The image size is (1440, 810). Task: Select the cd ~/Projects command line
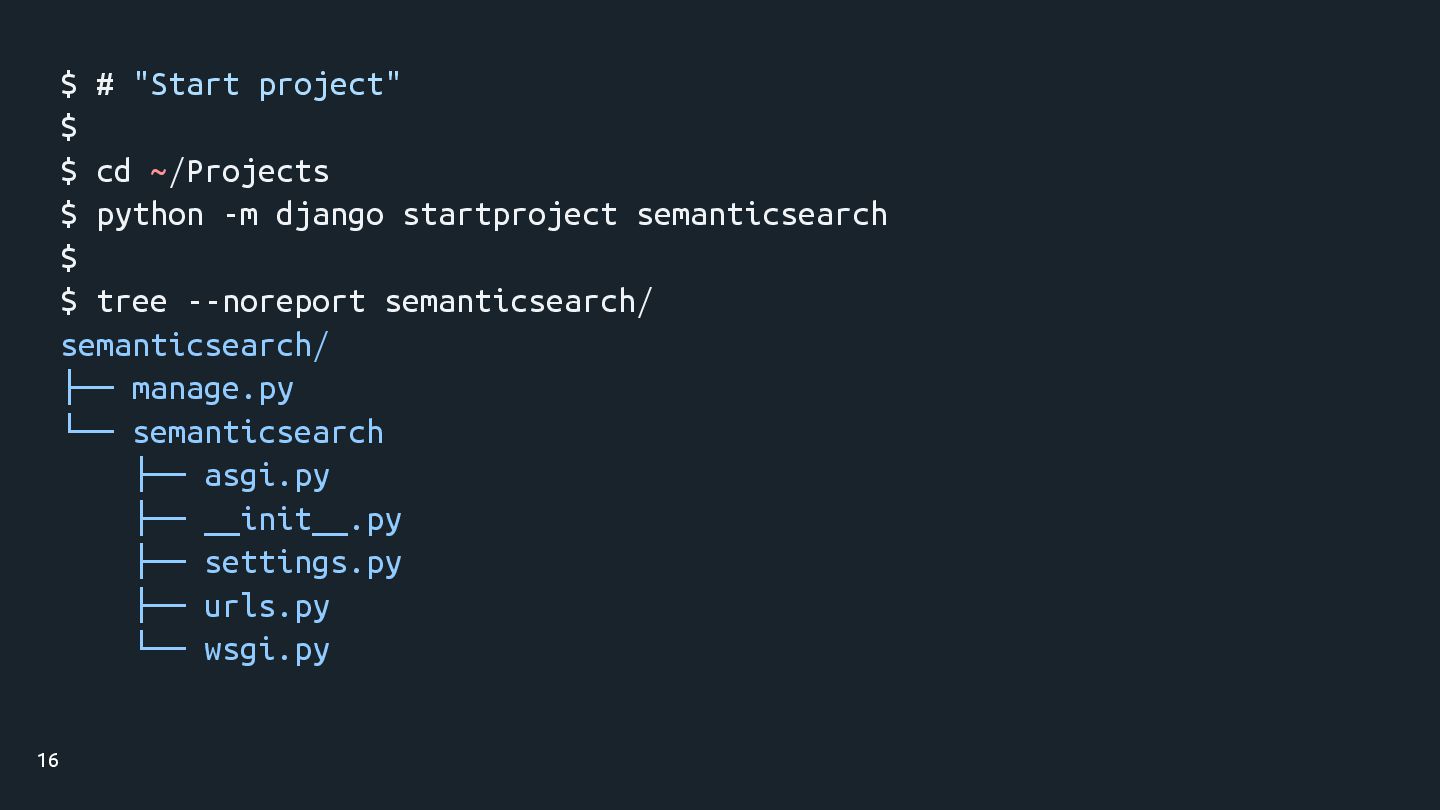pyautogui.click(x=195, y=171)
